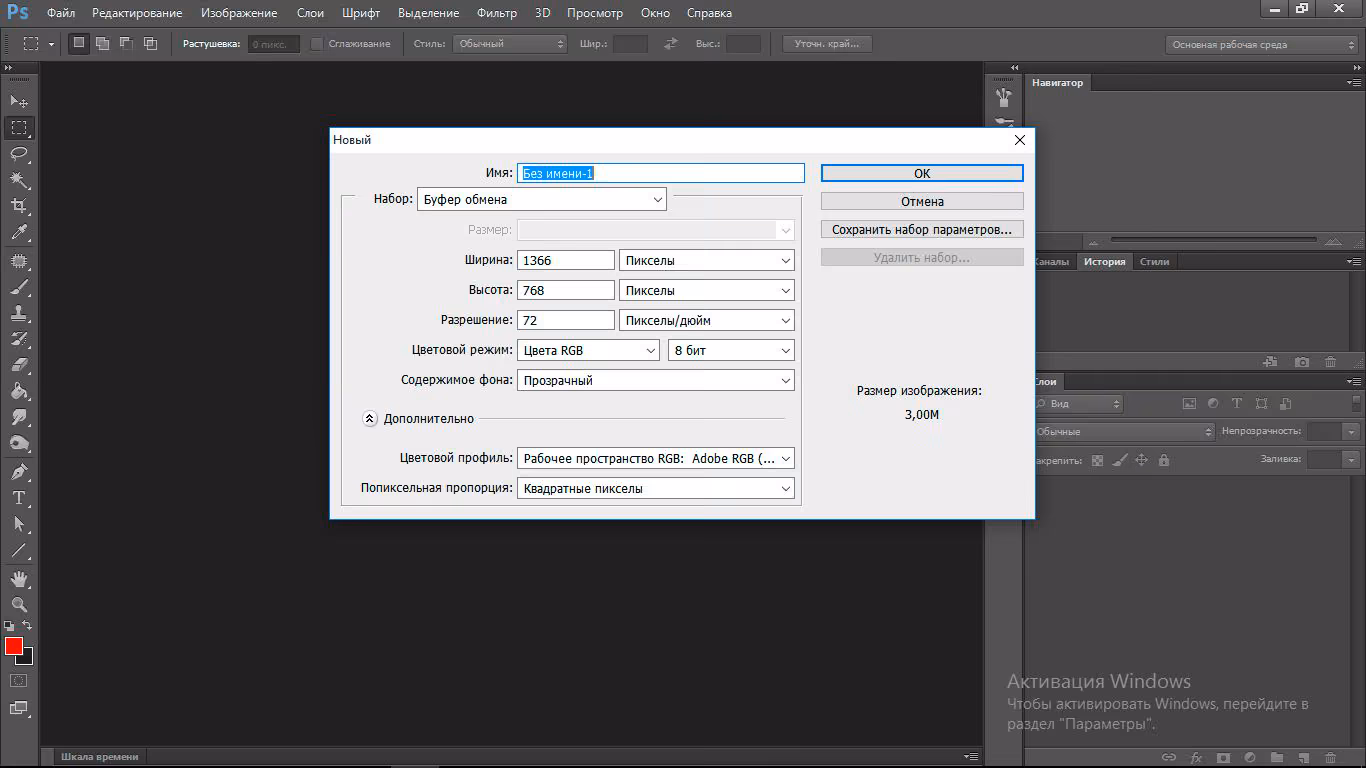Click Сохранить набор параметров button
This screenshot has height=768, width=1366.
[922, 229]
